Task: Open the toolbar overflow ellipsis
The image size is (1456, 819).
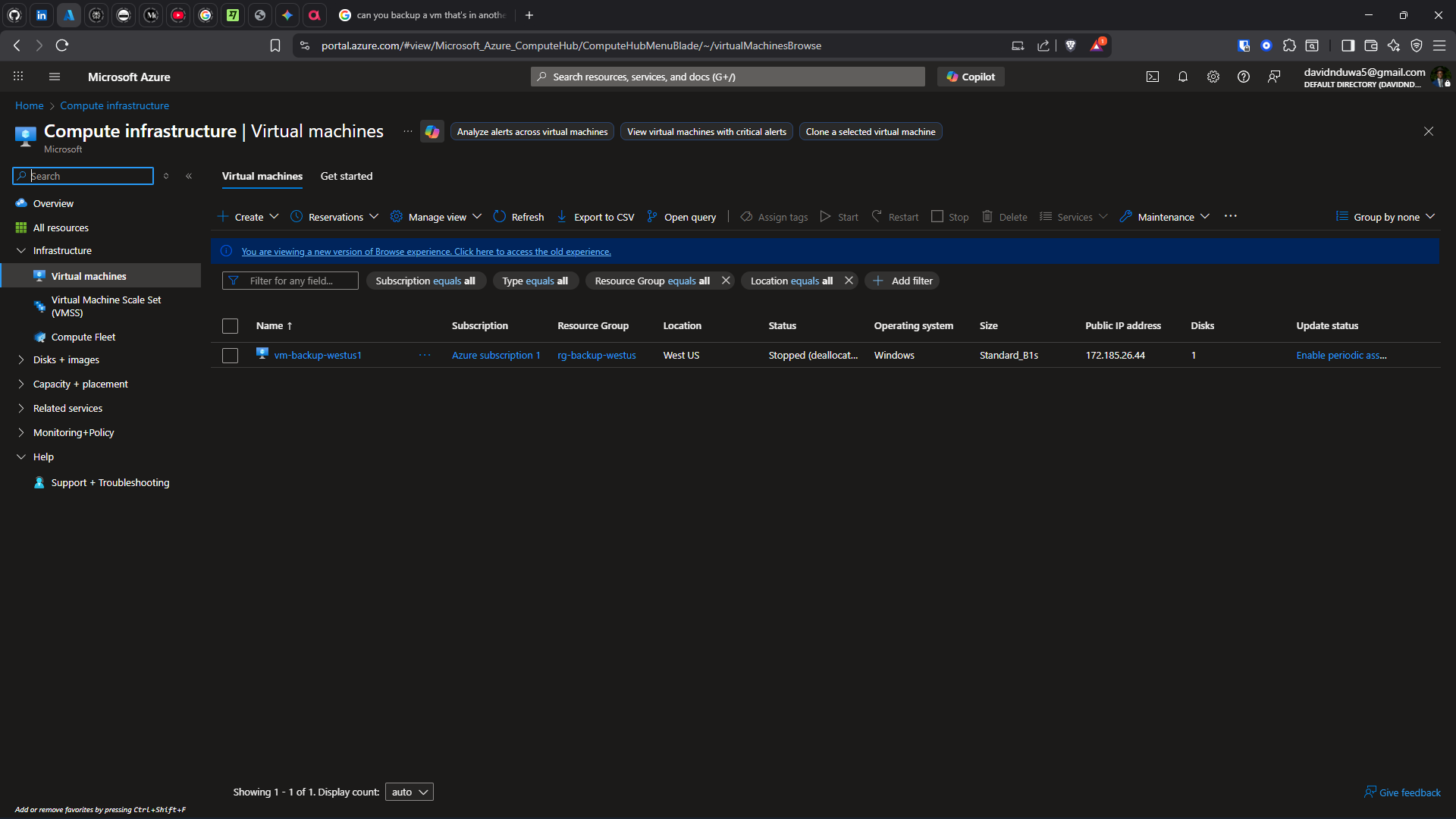Action: [1231, 216]
